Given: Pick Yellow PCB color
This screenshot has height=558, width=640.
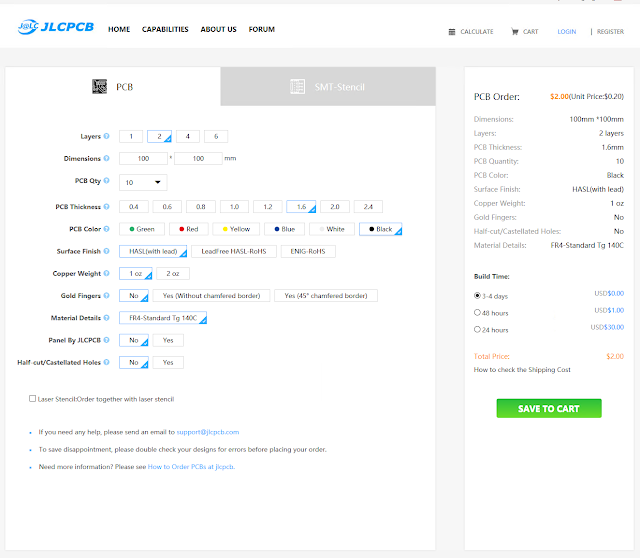Looking at the screenshot, I should 236,229.
